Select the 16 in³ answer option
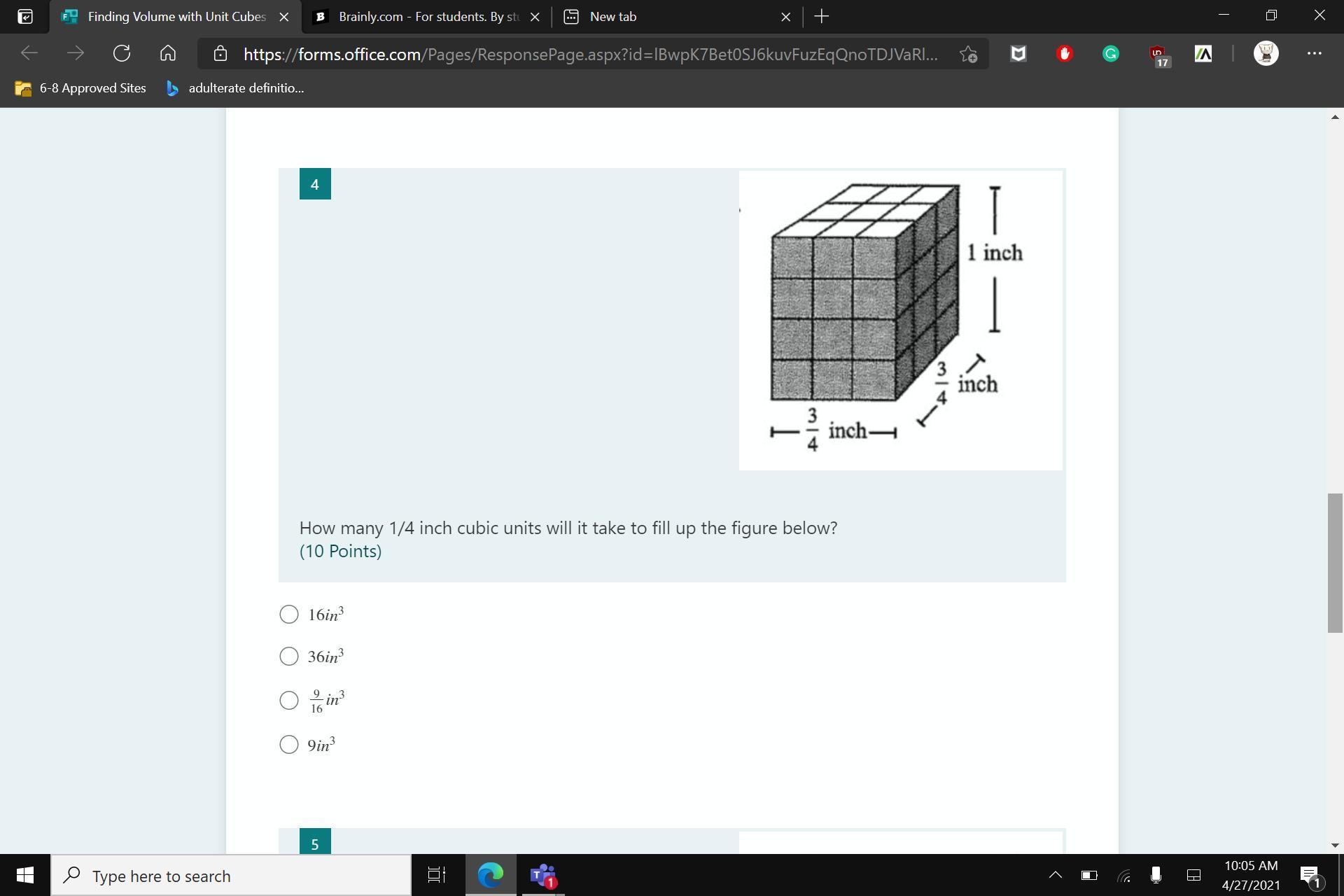Screen dimensions: 1344x896 click(289, 615)
